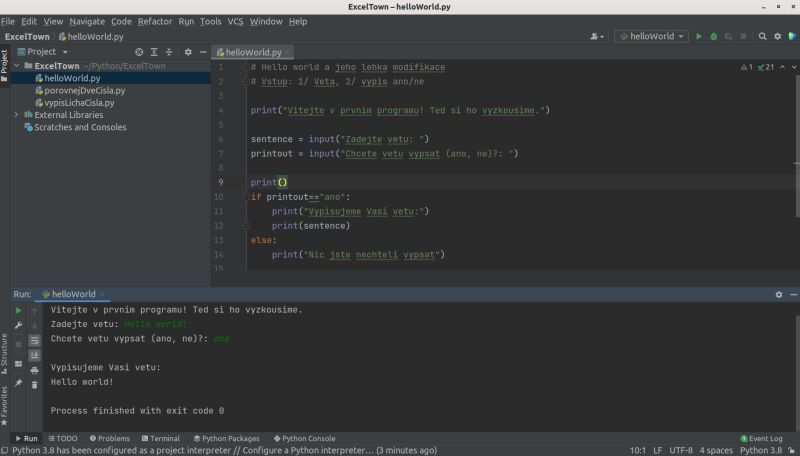Click the warnings indicator in editor corner

[x=747, y=67]
